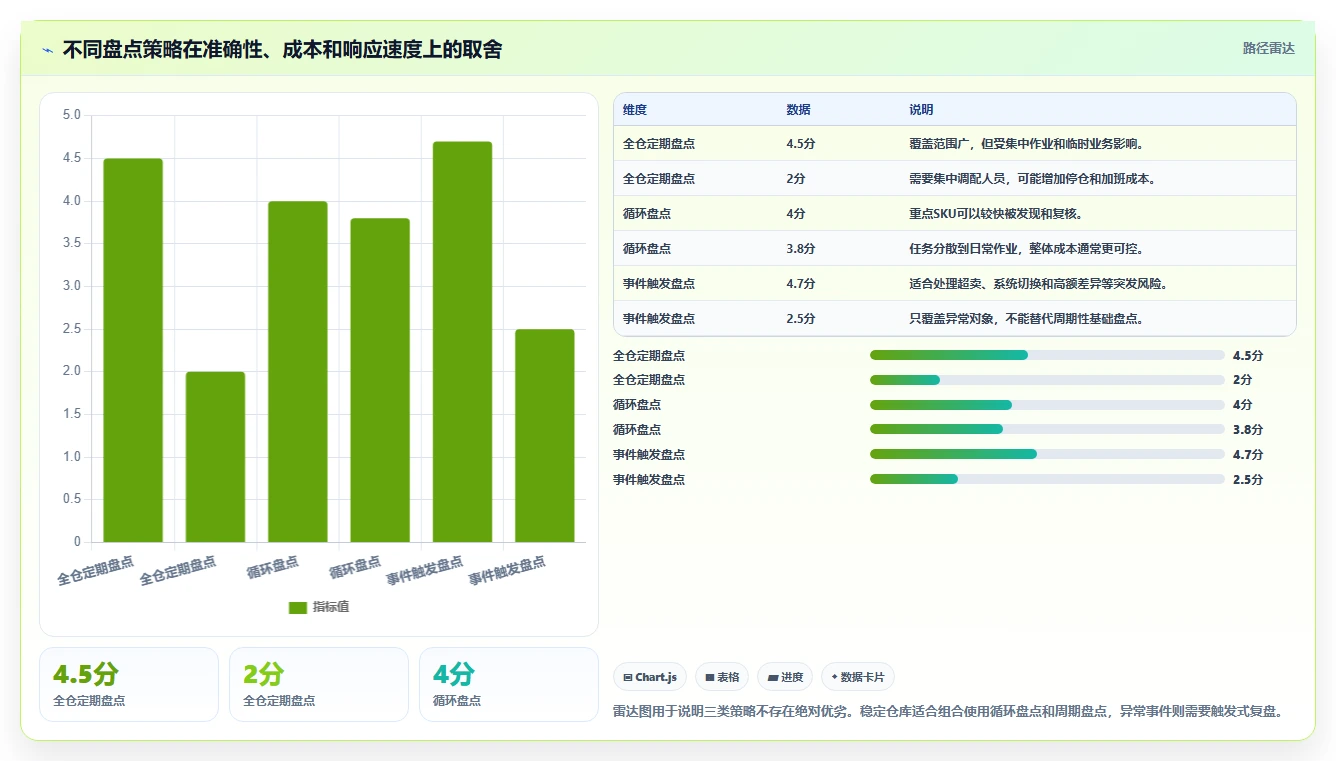This screenshot has height=761, width=1336.
Task: Click the 进度 tag
Action: point(785,677)
